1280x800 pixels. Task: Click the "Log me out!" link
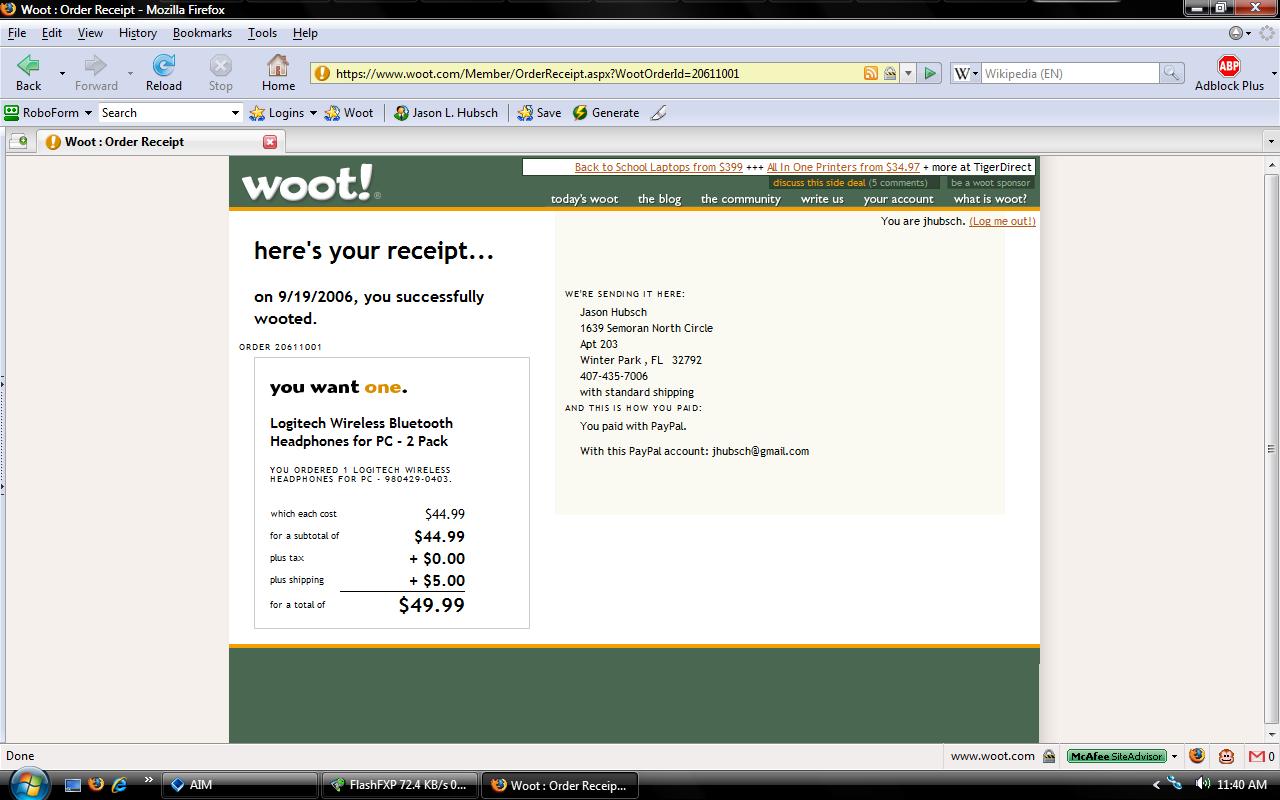click(1002, 221)
